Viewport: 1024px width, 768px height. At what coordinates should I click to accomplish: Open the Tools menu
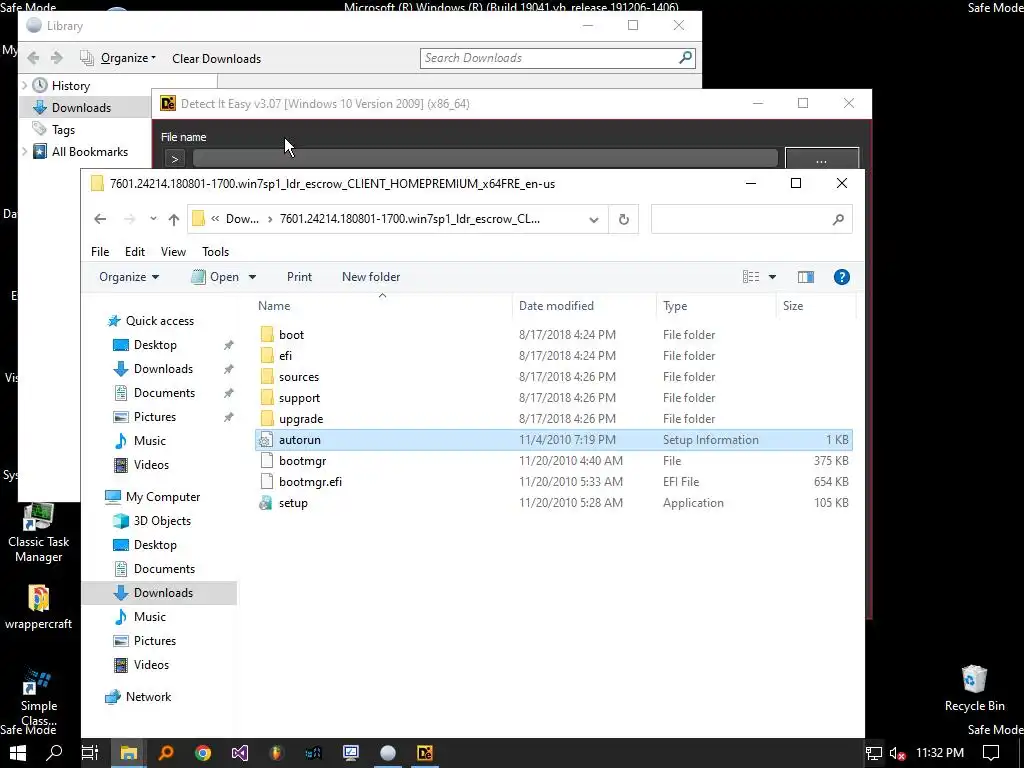pos(216,251)
